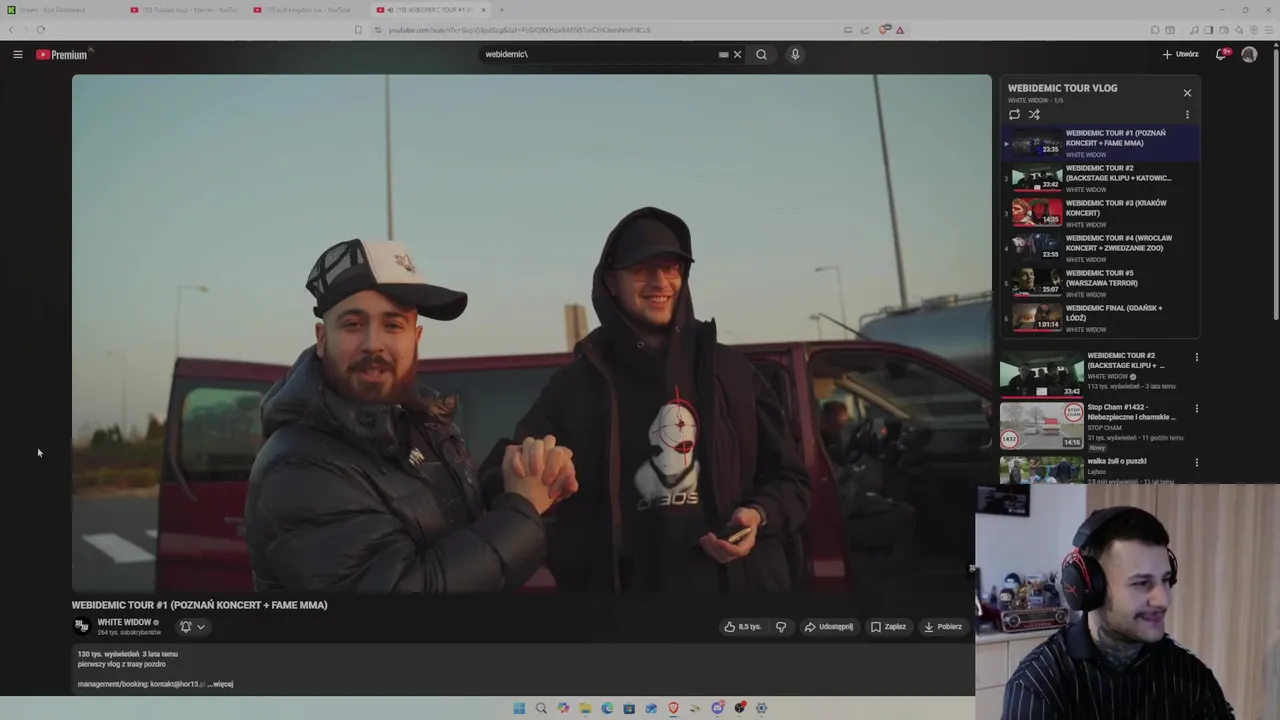
Task: Switch to the third YouTube browser tab
Action: coord(308,10)
